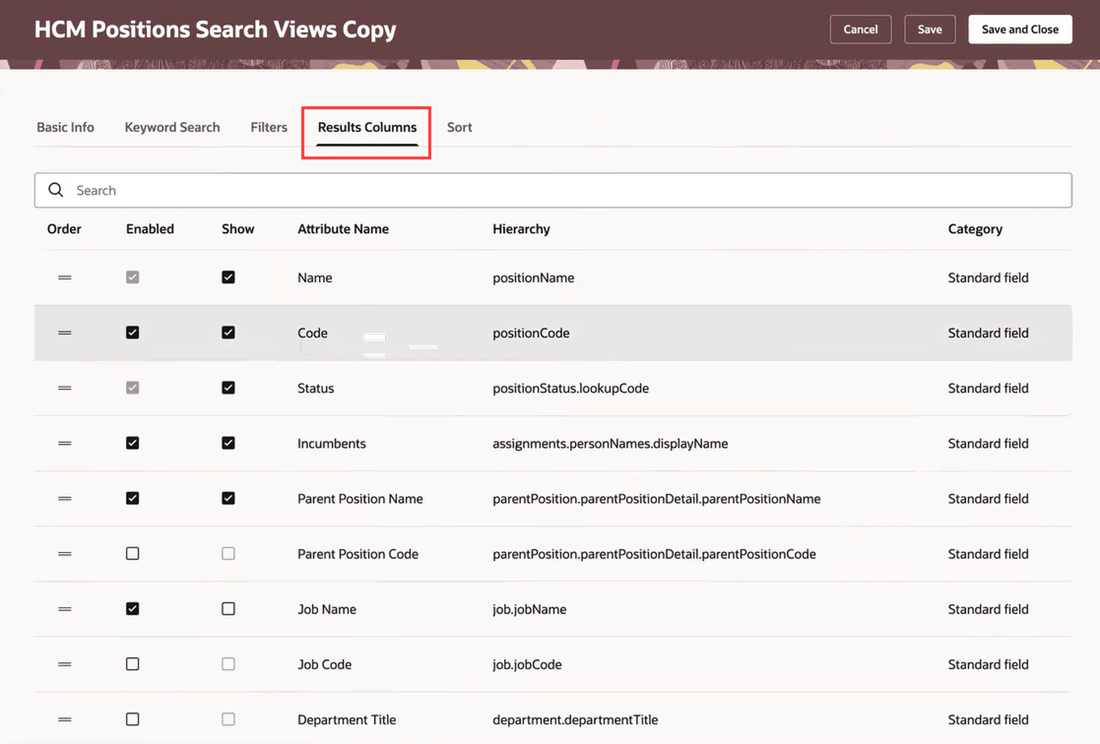This screenshot has height=744, width=1100.
Task: Click the Job Name attribute name
Action: (327, 609)
